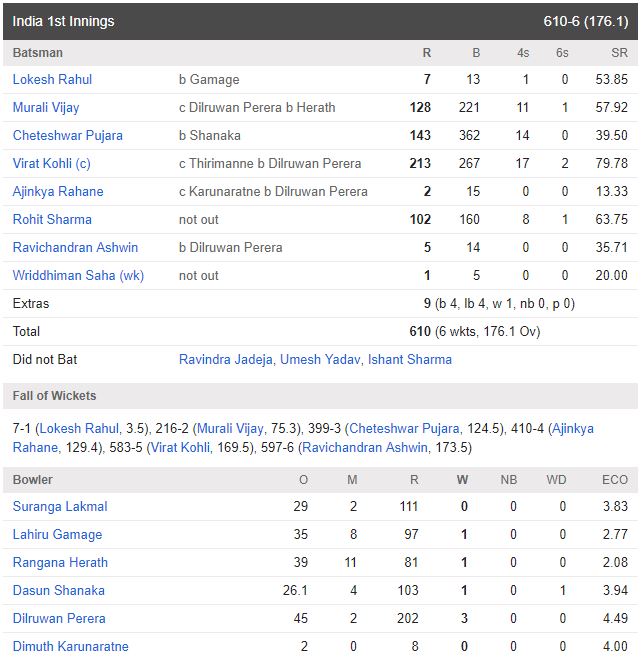Viewport: 643px width, 663px height.
Task: Open Cheteshwar Pujara in Fall of Wickets
Action: pyautogui.click(x=405, y=428)
